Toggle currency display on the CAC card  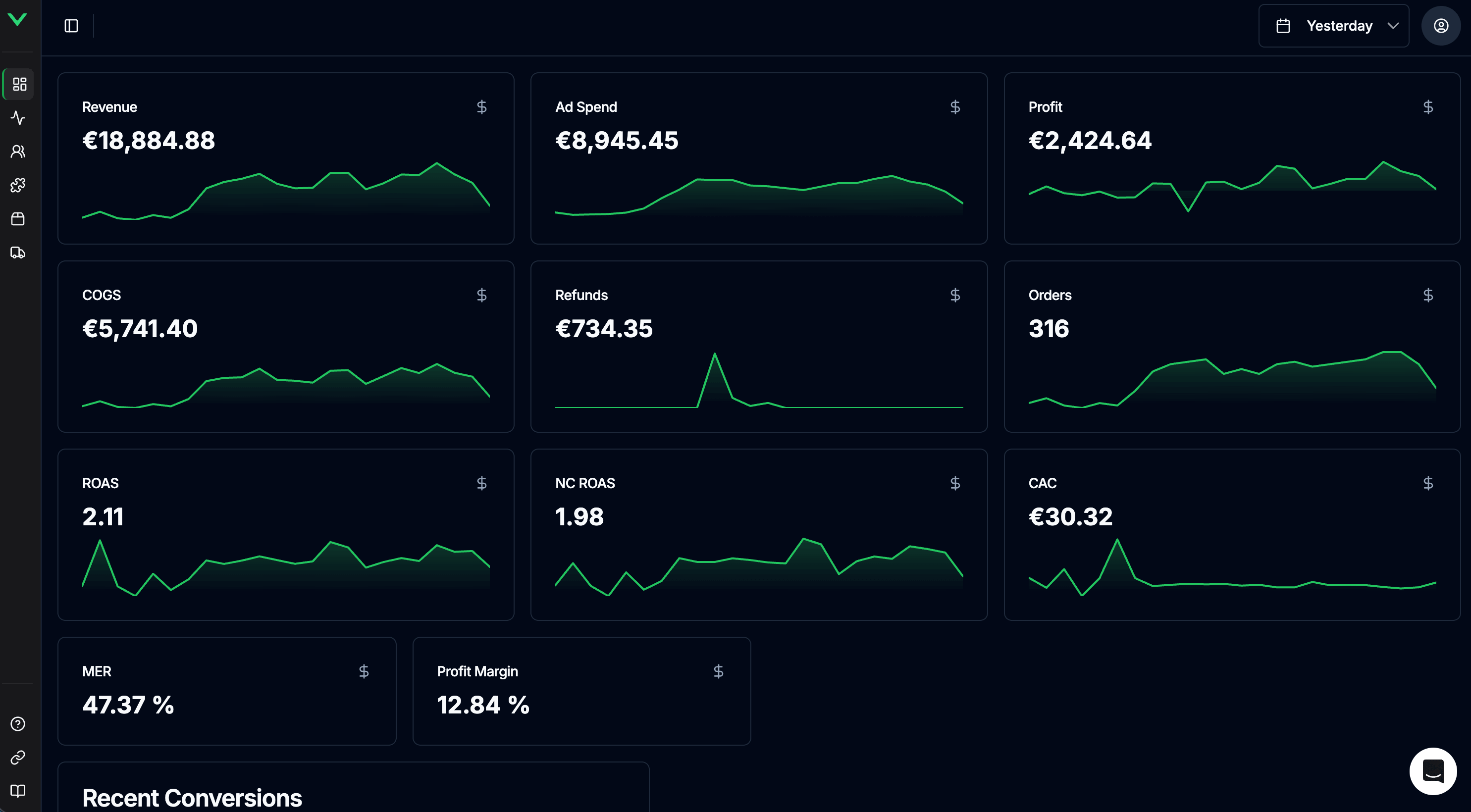1428,483
